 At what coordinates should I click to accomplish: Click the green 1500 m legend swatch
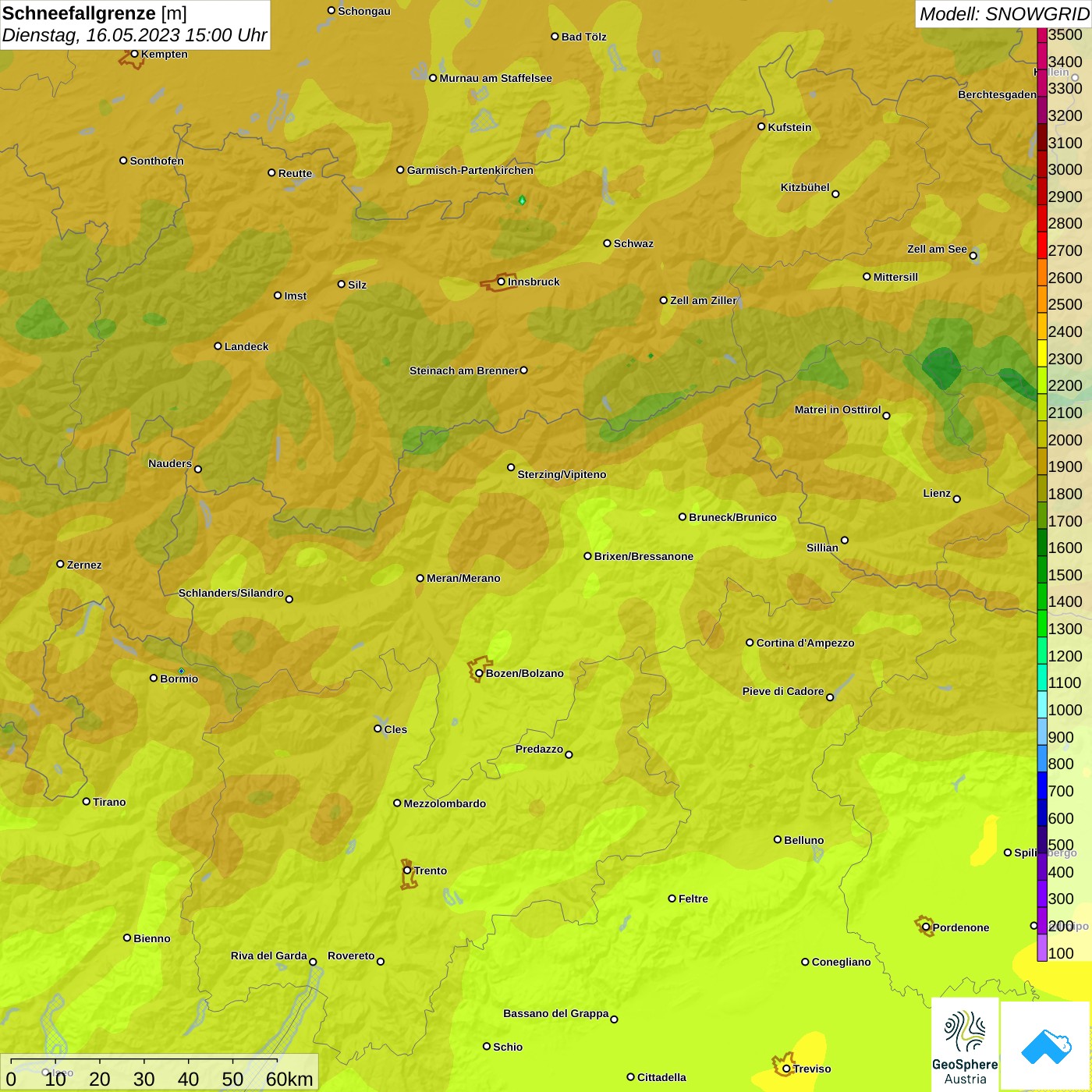1042,569
